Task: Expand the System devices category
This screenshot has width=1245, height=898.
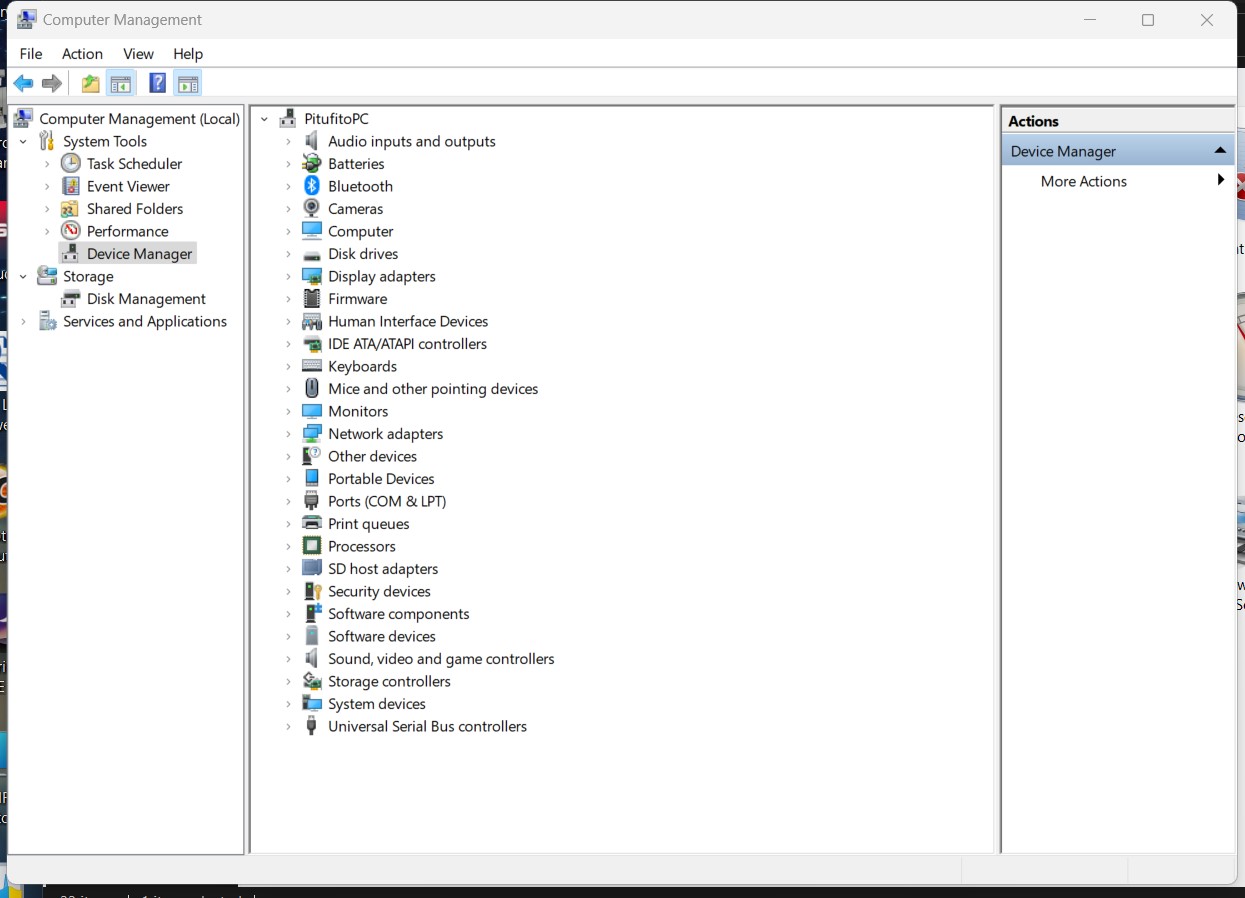Action: point(288,704)
